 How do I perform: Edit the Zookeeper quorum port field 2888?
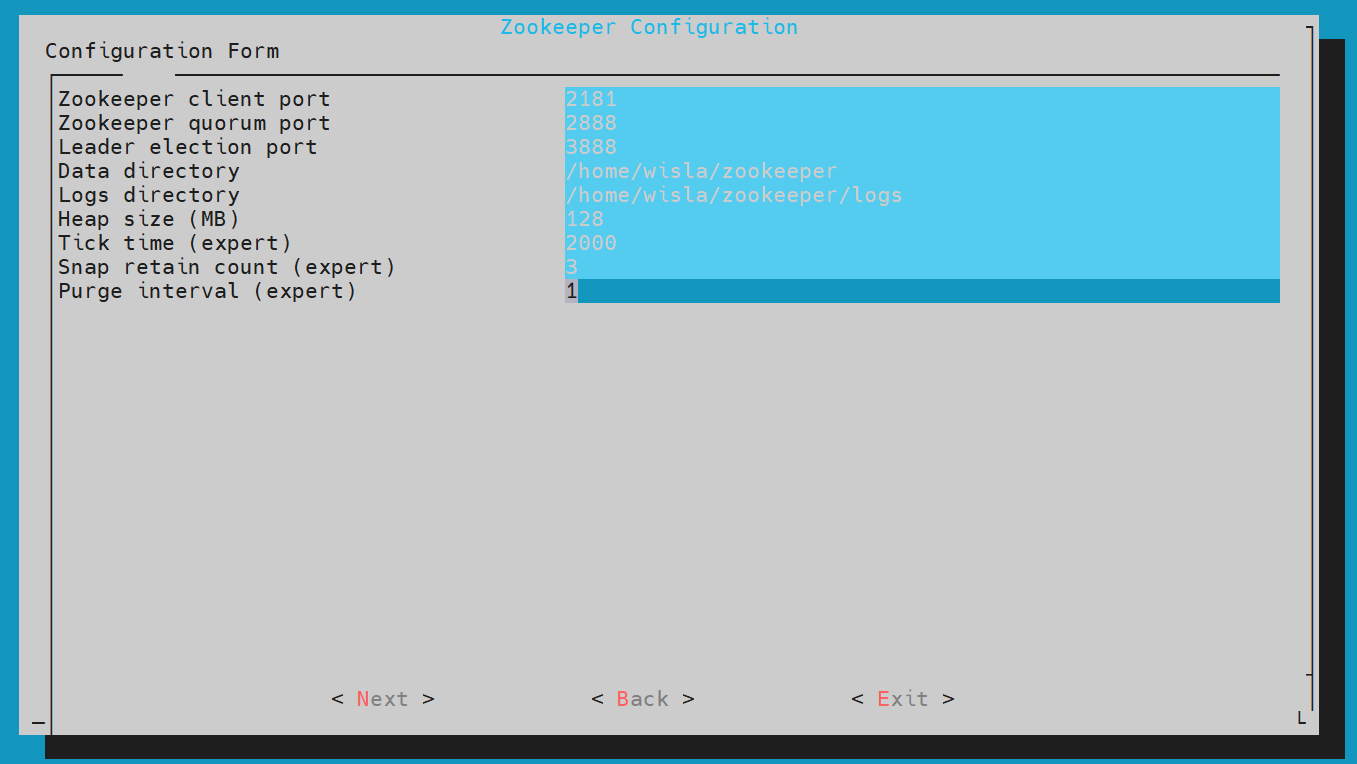pyautogui.click(x=922, y=123)
